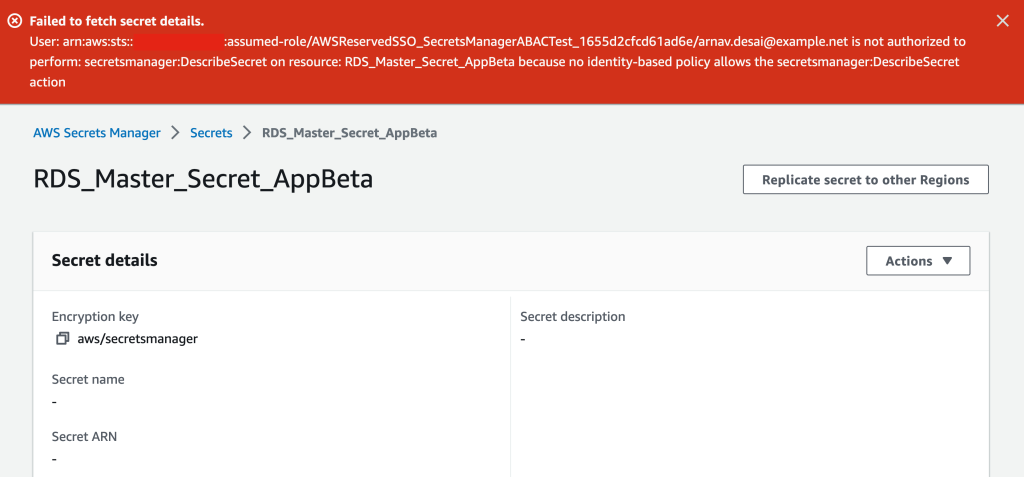Screen dimensions: 1024x477
Task: Click the RDS_Master_Secret_AppBeta page heading
Action: (203, 180)
